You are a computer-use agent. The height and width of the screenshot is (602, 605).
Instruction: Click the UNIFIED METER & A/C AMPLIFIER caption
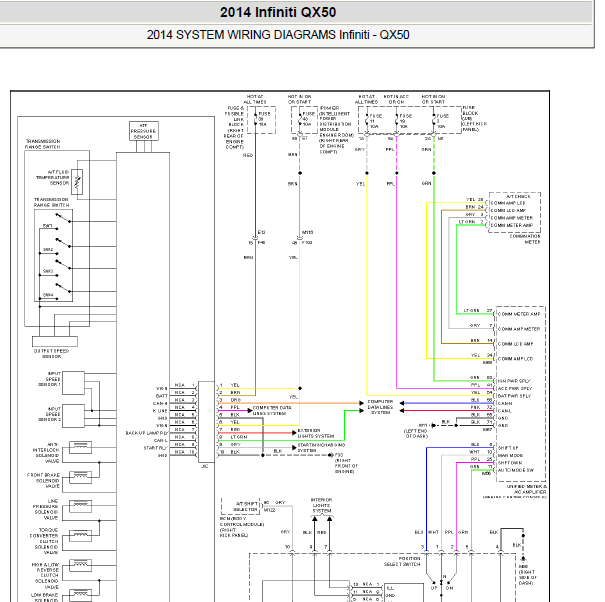pos(527,489)
